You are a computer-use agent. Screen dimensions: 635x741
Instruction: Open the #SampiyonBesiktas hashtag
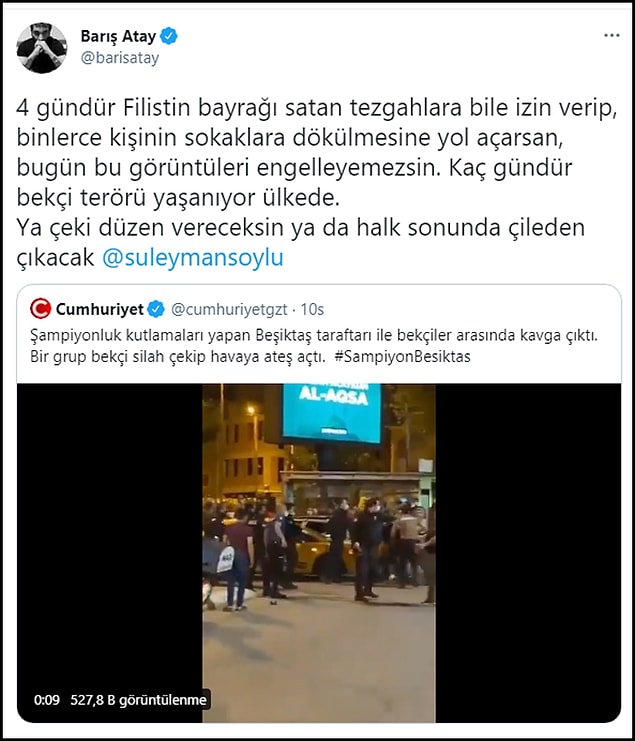pos(403,356)
